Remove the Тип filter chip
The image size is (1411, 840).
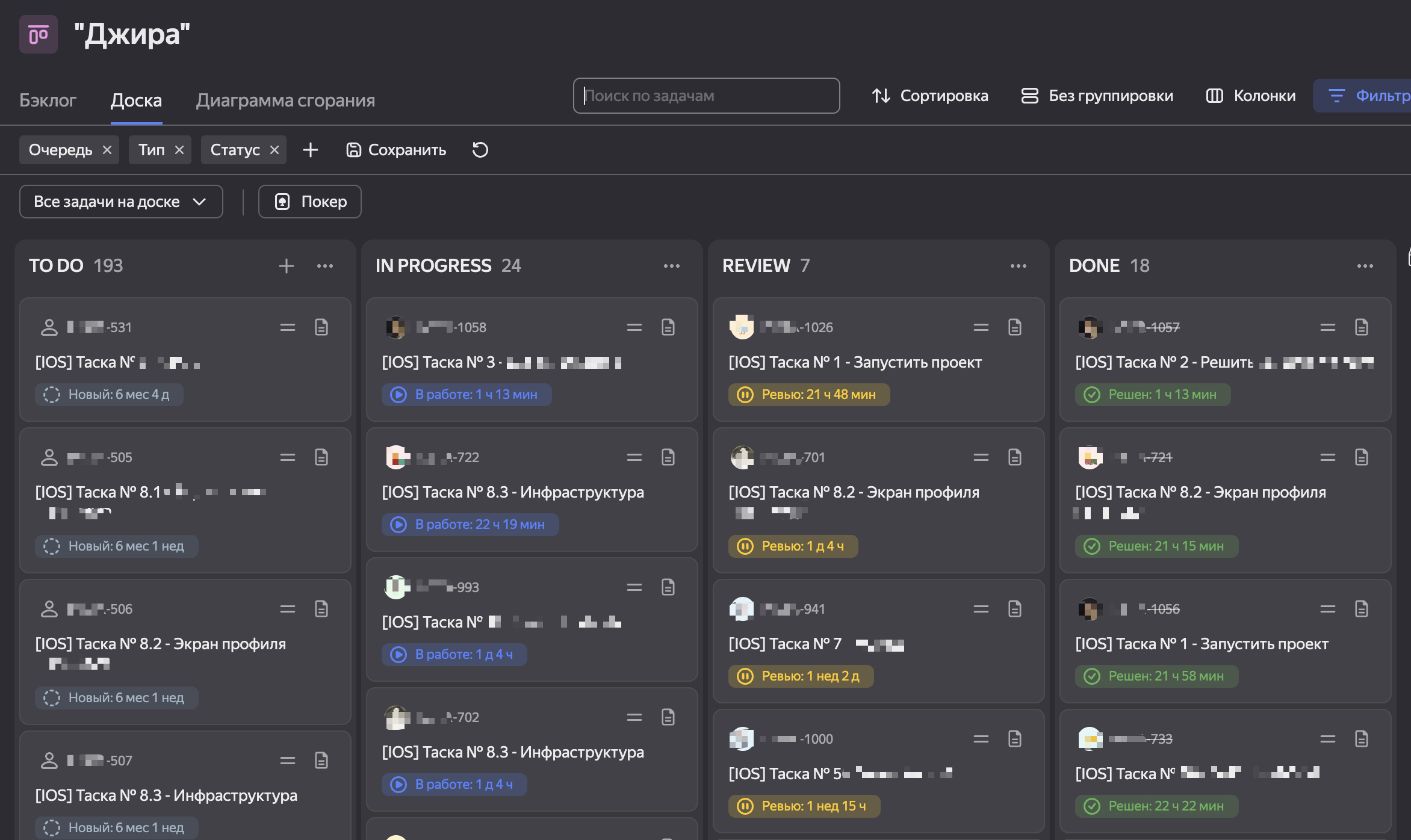coord(179,150)
